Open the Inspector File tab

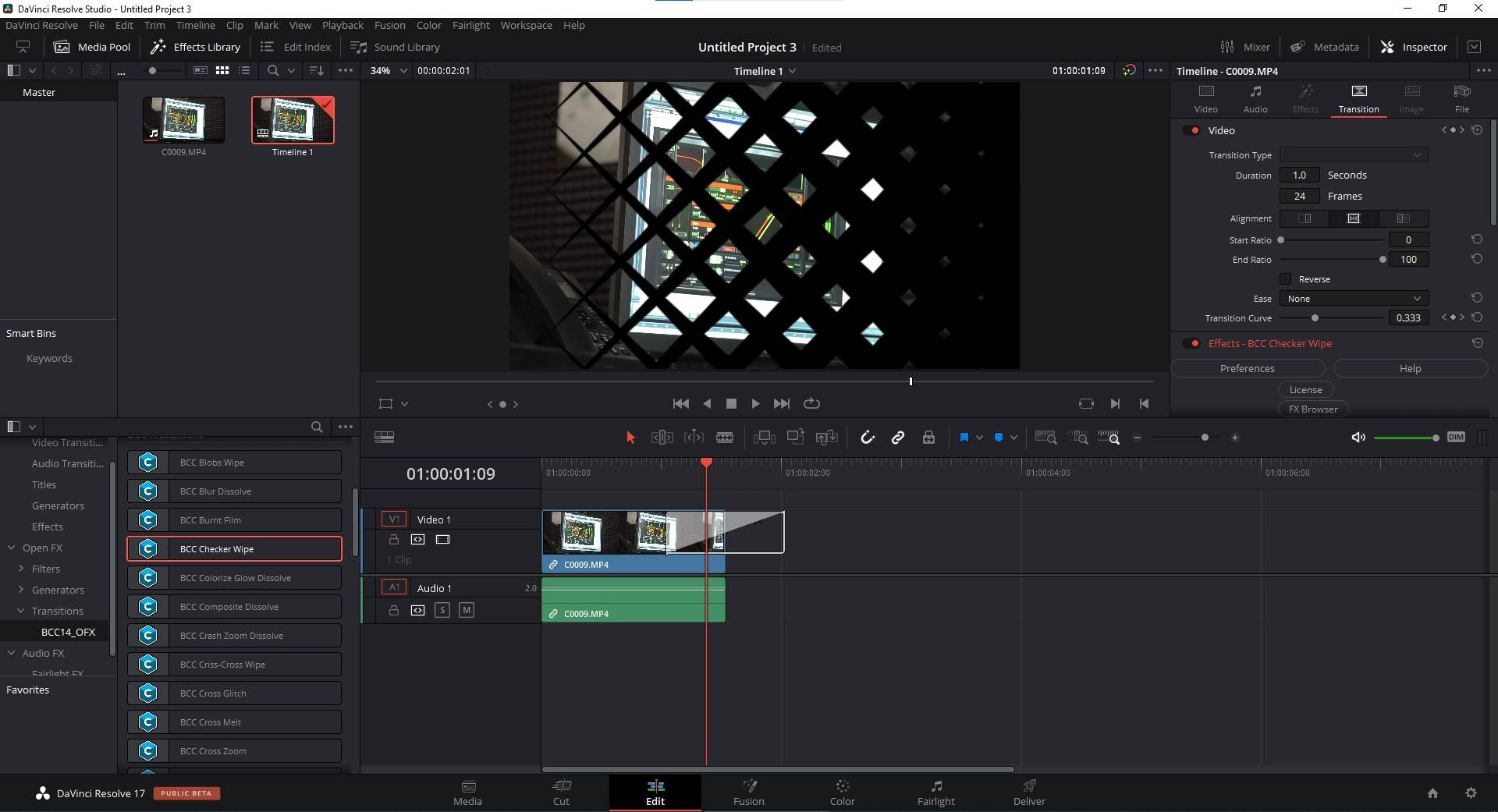(1461, 99)
